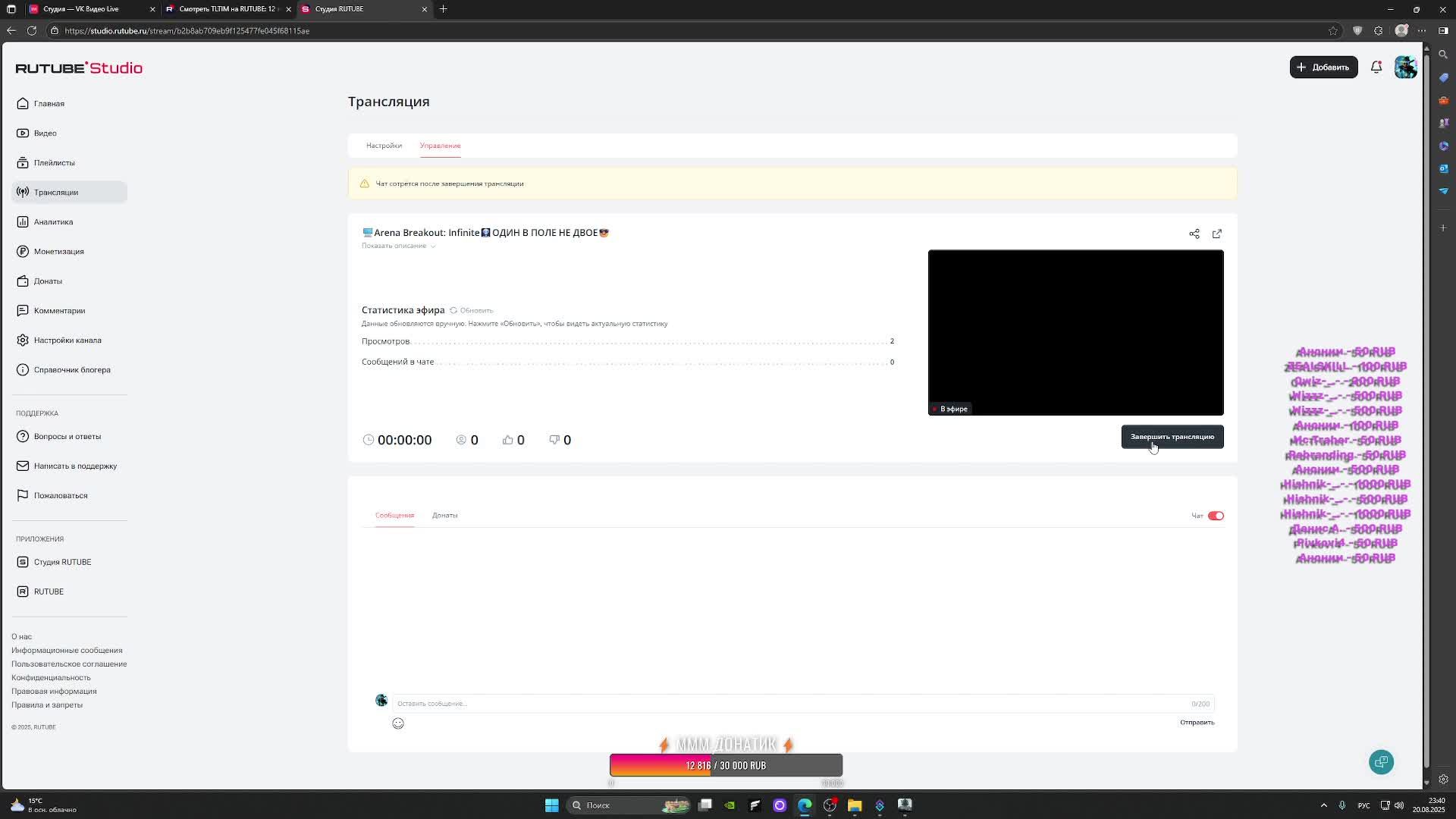
Task: Open Windows Start menu
Action: [x=552, y=805]
